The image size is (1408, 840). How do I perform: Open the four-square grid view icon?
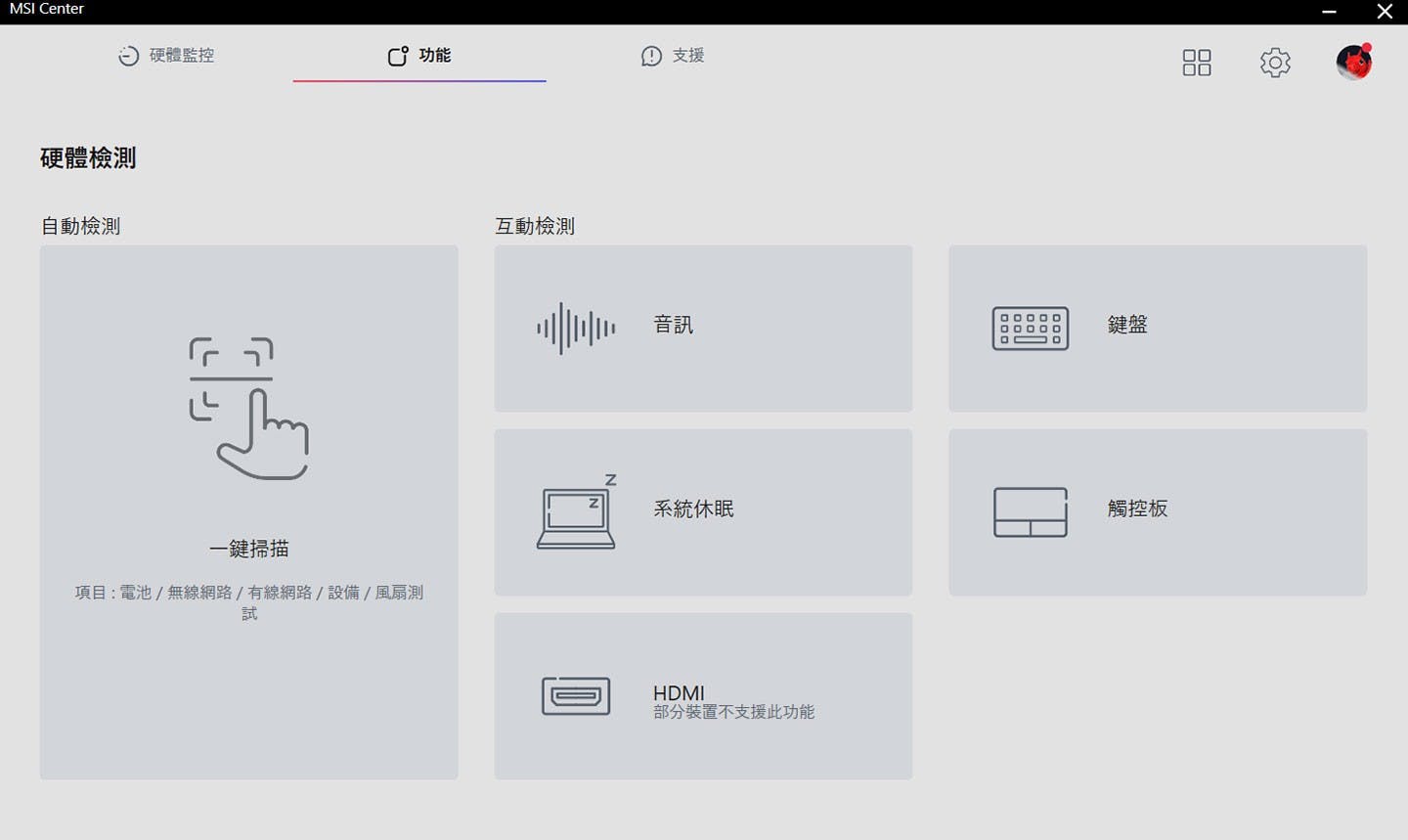pyautogui.click(x=1197, y=63)
